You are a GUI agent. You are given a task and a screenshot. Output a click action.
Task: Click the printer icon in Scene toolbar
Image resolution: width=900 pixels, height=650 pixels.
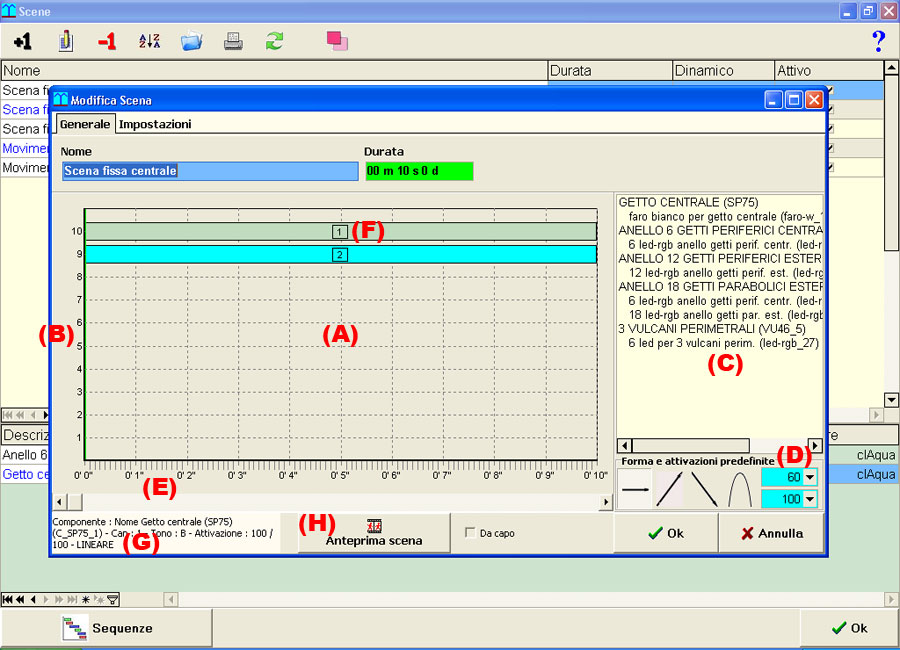point(233,41)
